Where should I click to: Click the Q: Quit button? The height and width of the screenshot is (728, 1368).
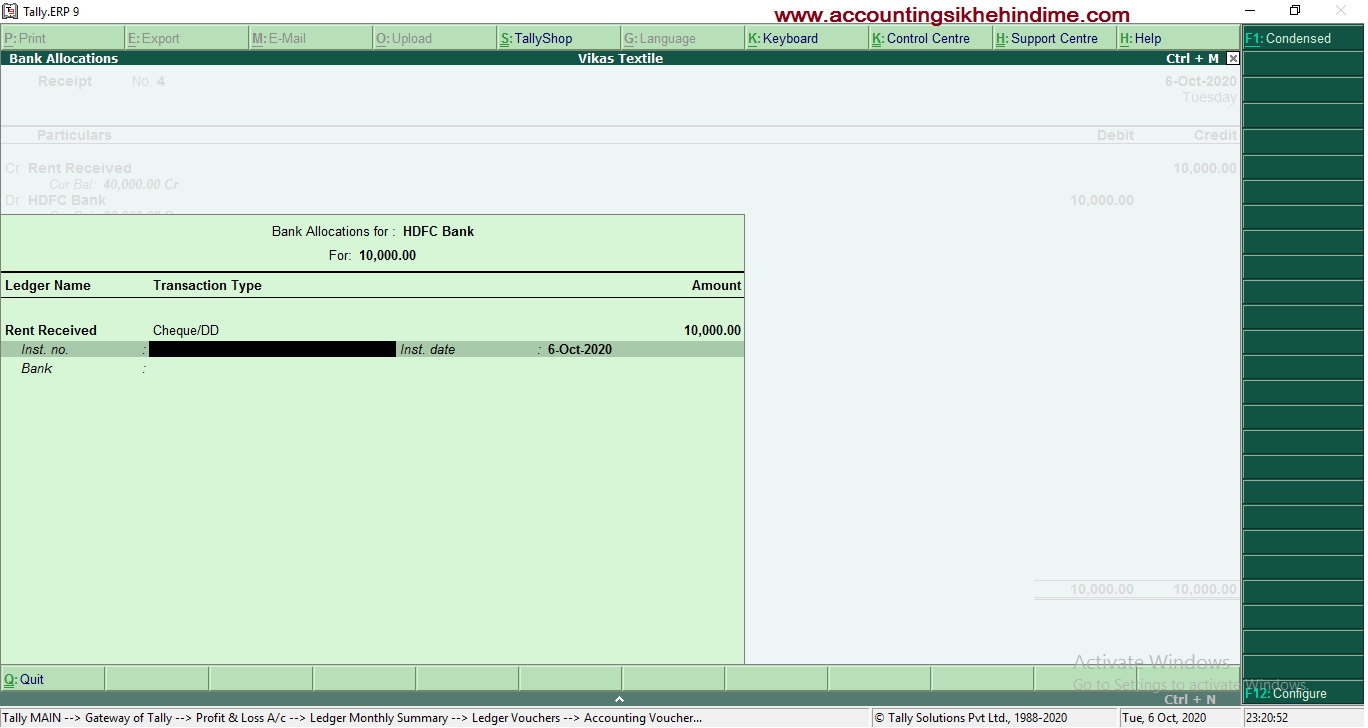[x=52, y=679]
